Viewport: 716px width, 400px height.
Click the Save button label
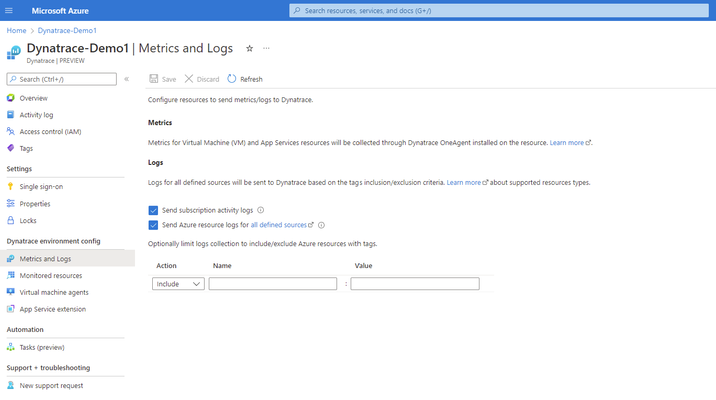coord(168,79)
